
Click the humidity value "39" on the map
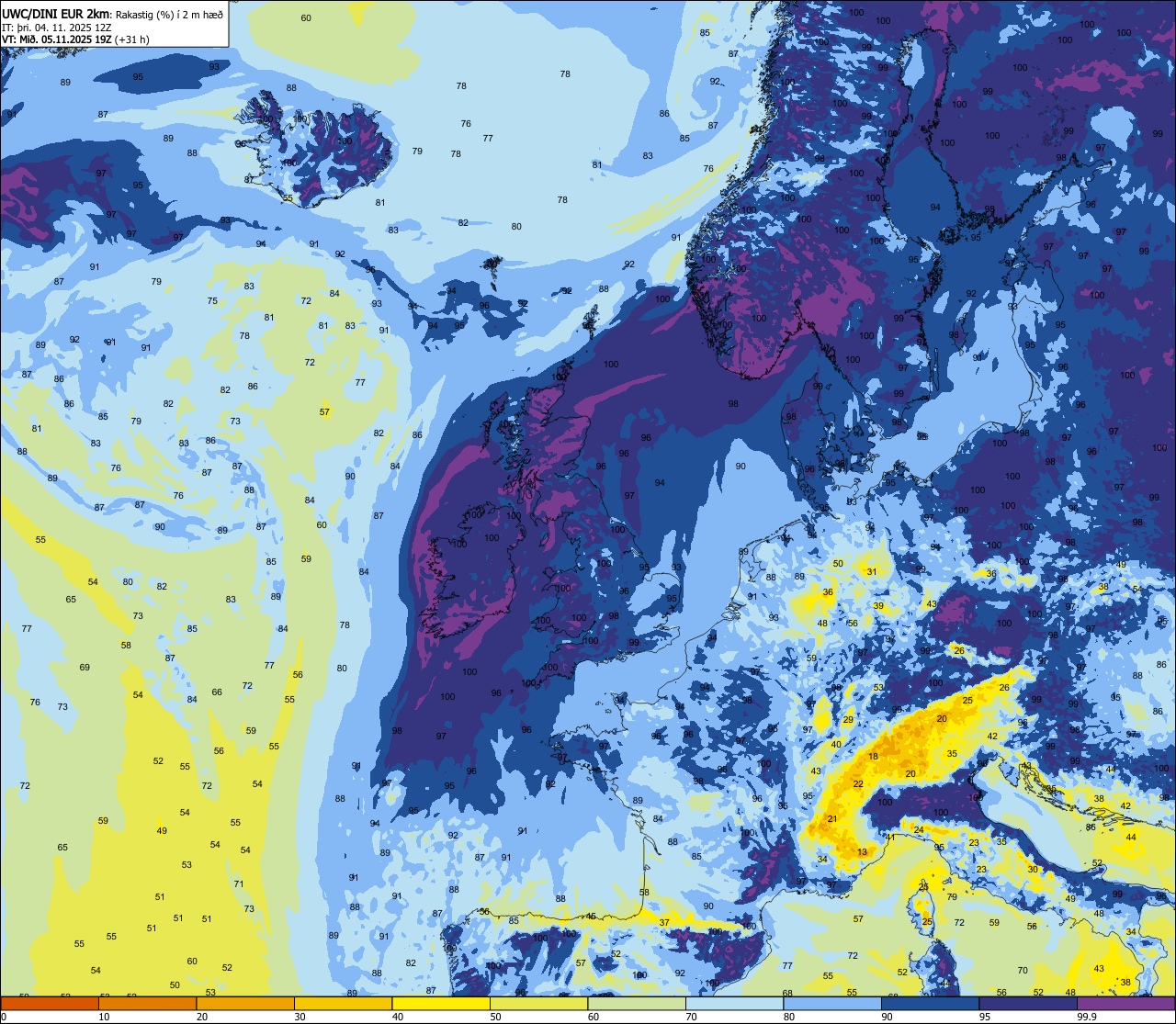[x=878, y=606]
